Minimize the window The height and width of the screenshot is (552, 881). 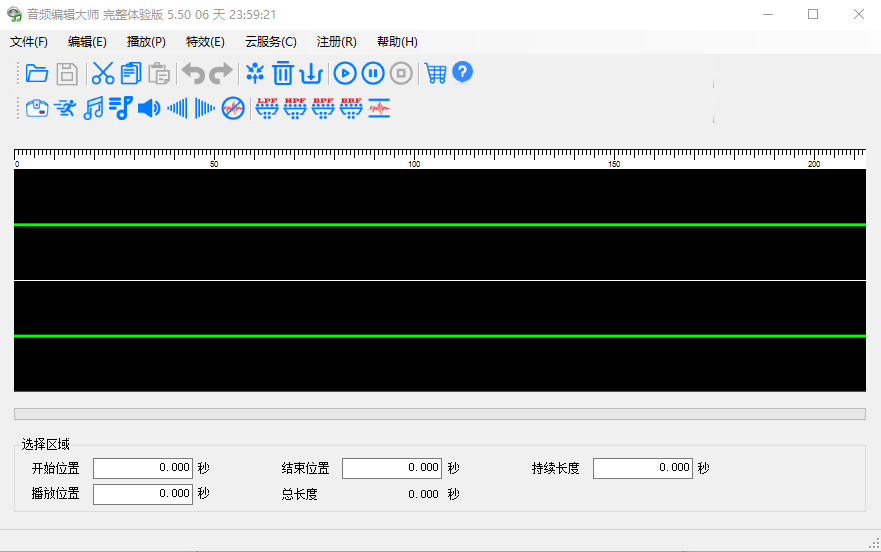click(x=768, y=14)
